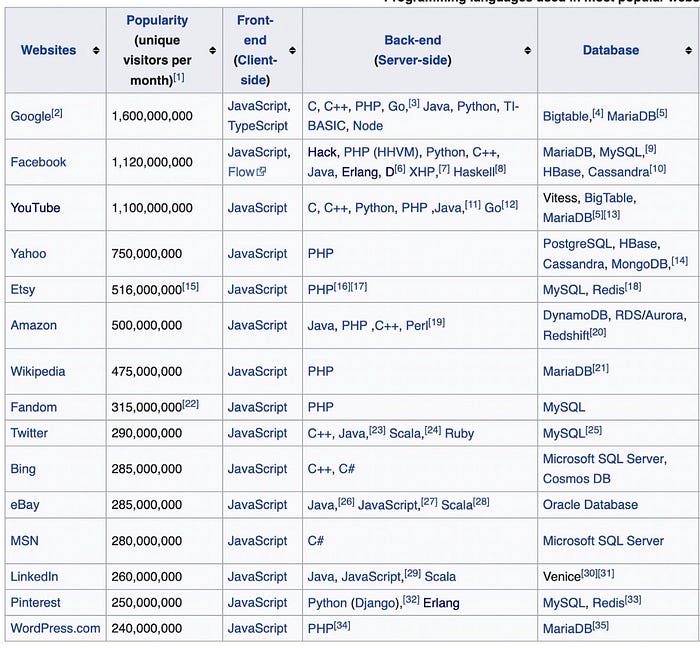Open the eBay website link

coord(25,505)
